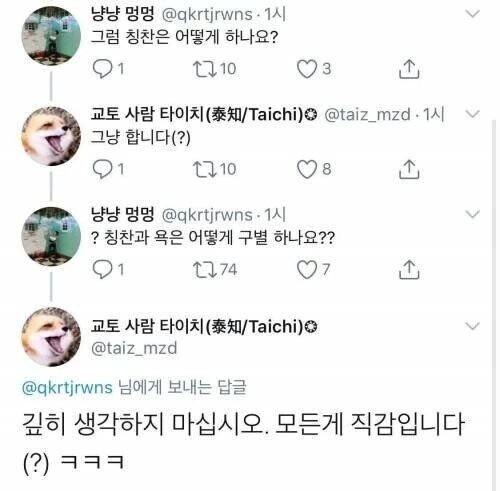This screenshot has width=500, height=491.
Task: Reply to the 그냥 합니다(?) tweet
Action: tap(103, 169)
